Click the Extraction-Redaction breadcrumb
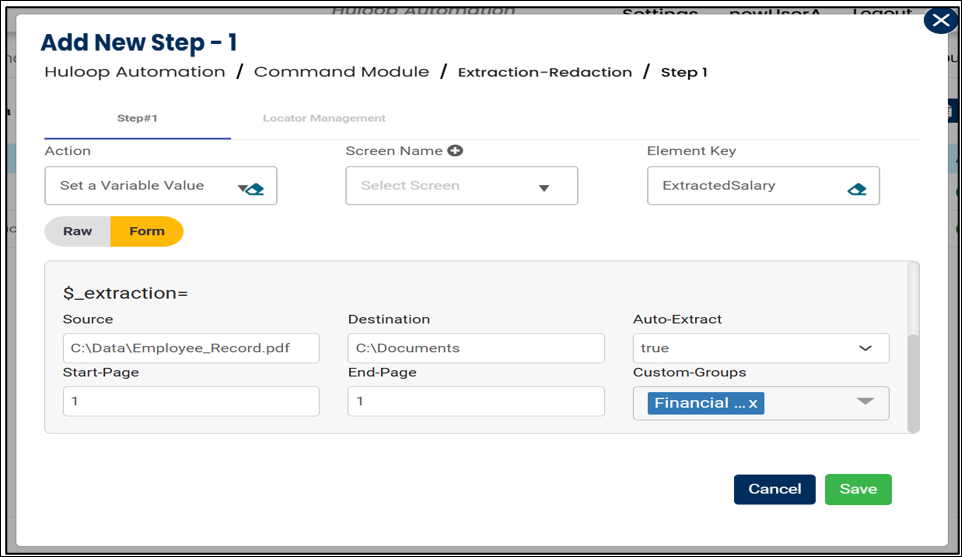The image size is (962, 557). (x=545, y=72)
